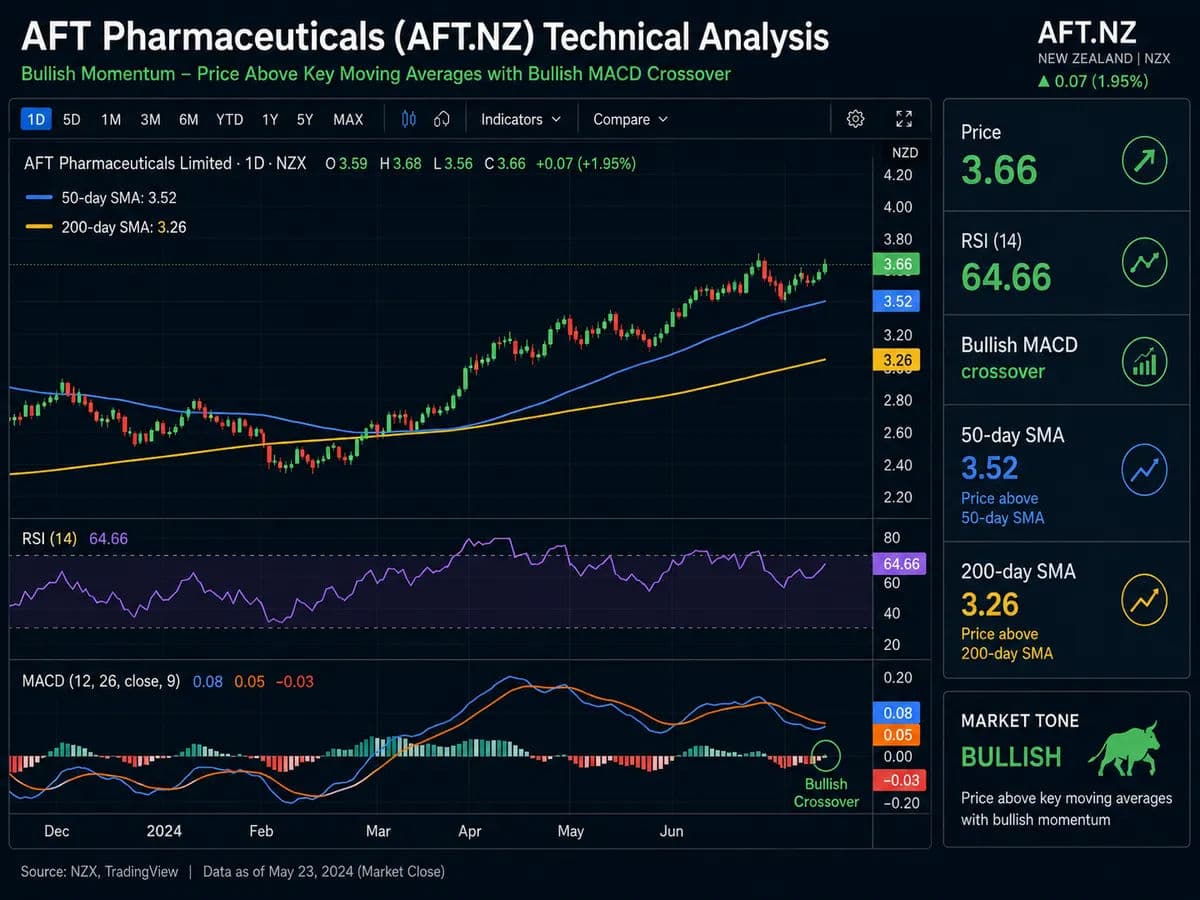1200x900 pixels.
Task: Click the green '▲ 0.07 (1.95%)' change
Action: pyautogui.click(x=1093, y=81)
